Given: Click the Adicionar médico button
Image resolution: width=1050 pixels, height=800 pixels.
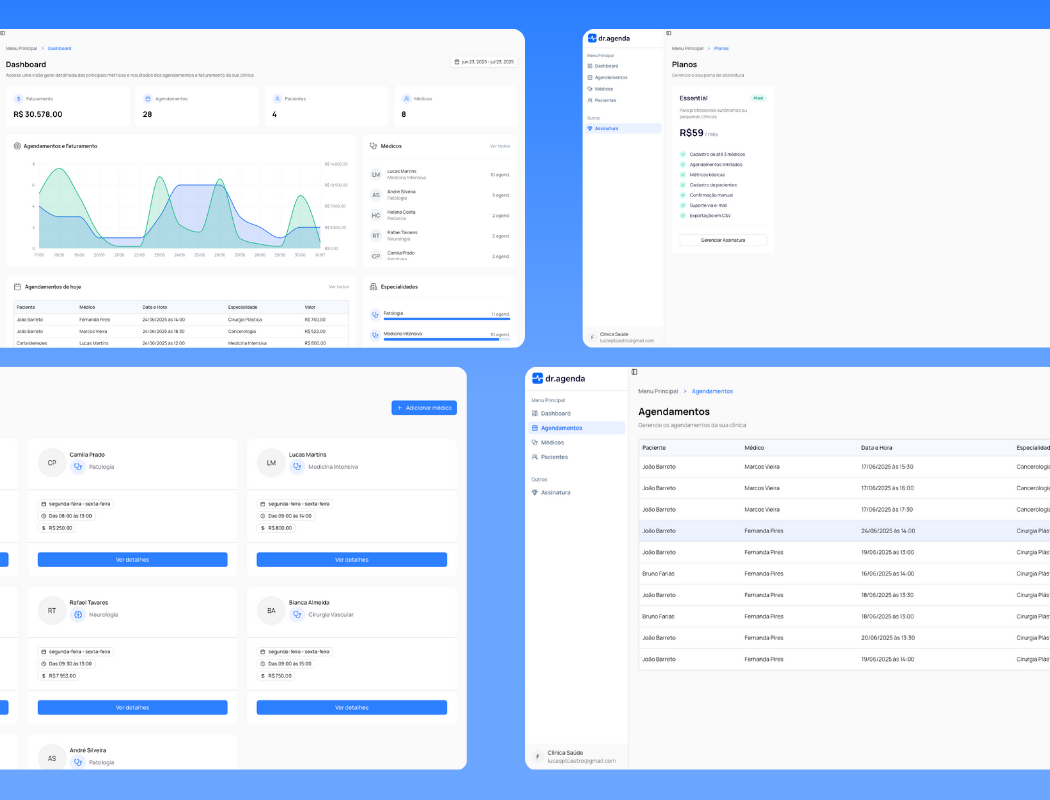Looking at the screenshot, I should pos(424,408).
